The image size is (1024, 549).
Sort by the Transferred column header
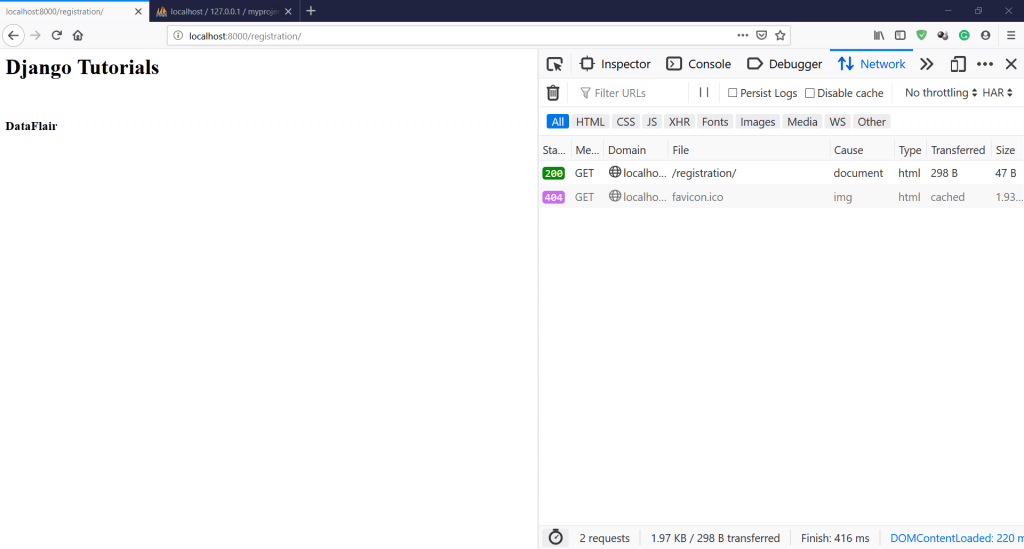point(958,150)
